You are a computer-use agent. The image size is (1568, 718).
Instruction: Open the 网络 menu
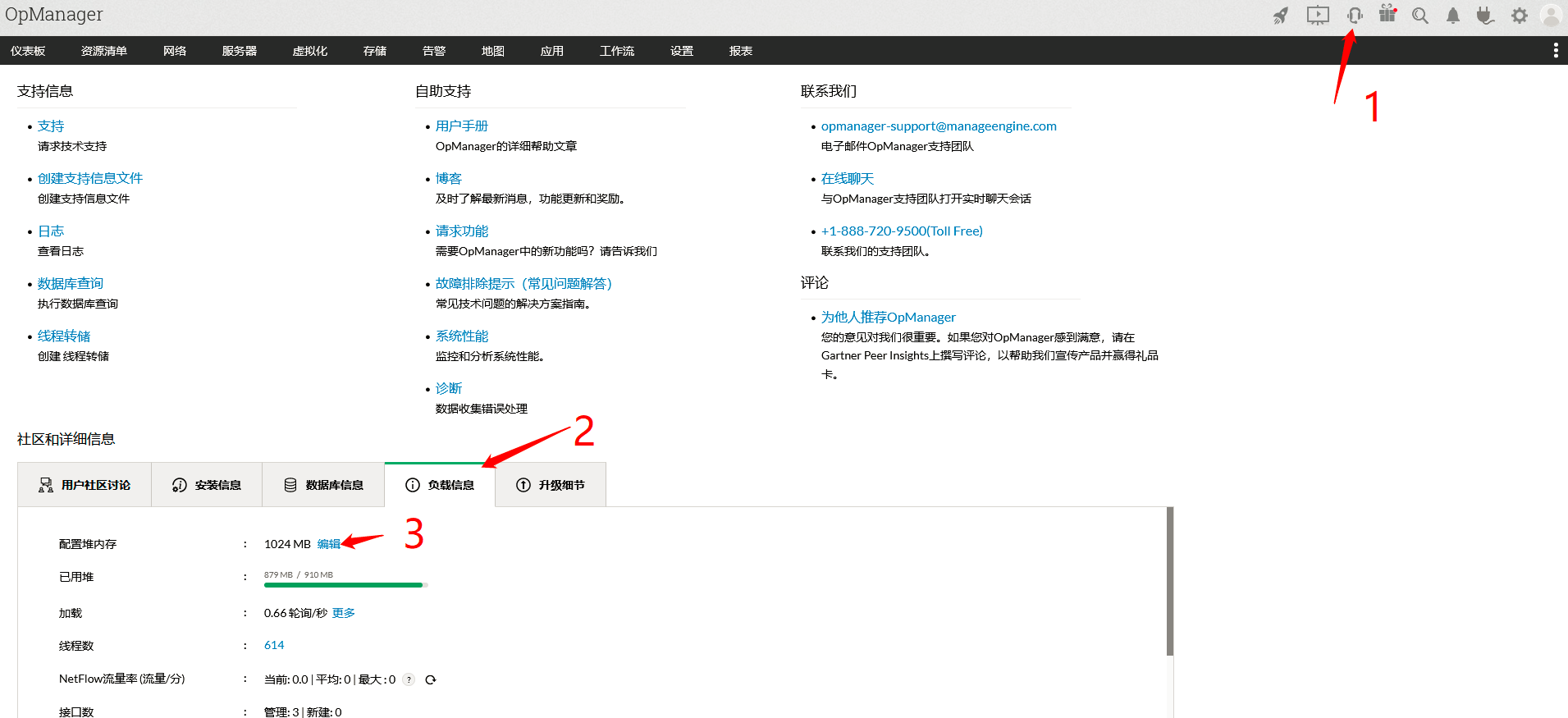pos(175,51)
